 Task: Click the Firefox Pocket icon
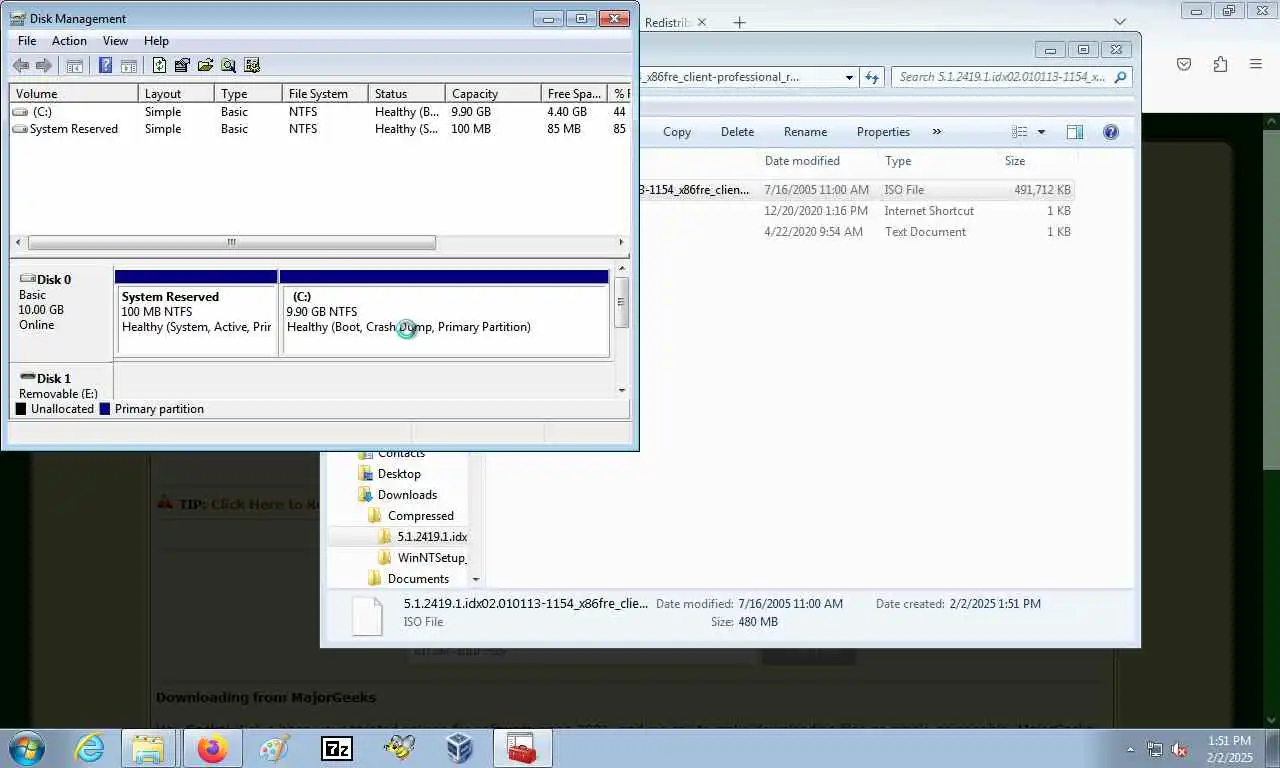(1184, 64)
